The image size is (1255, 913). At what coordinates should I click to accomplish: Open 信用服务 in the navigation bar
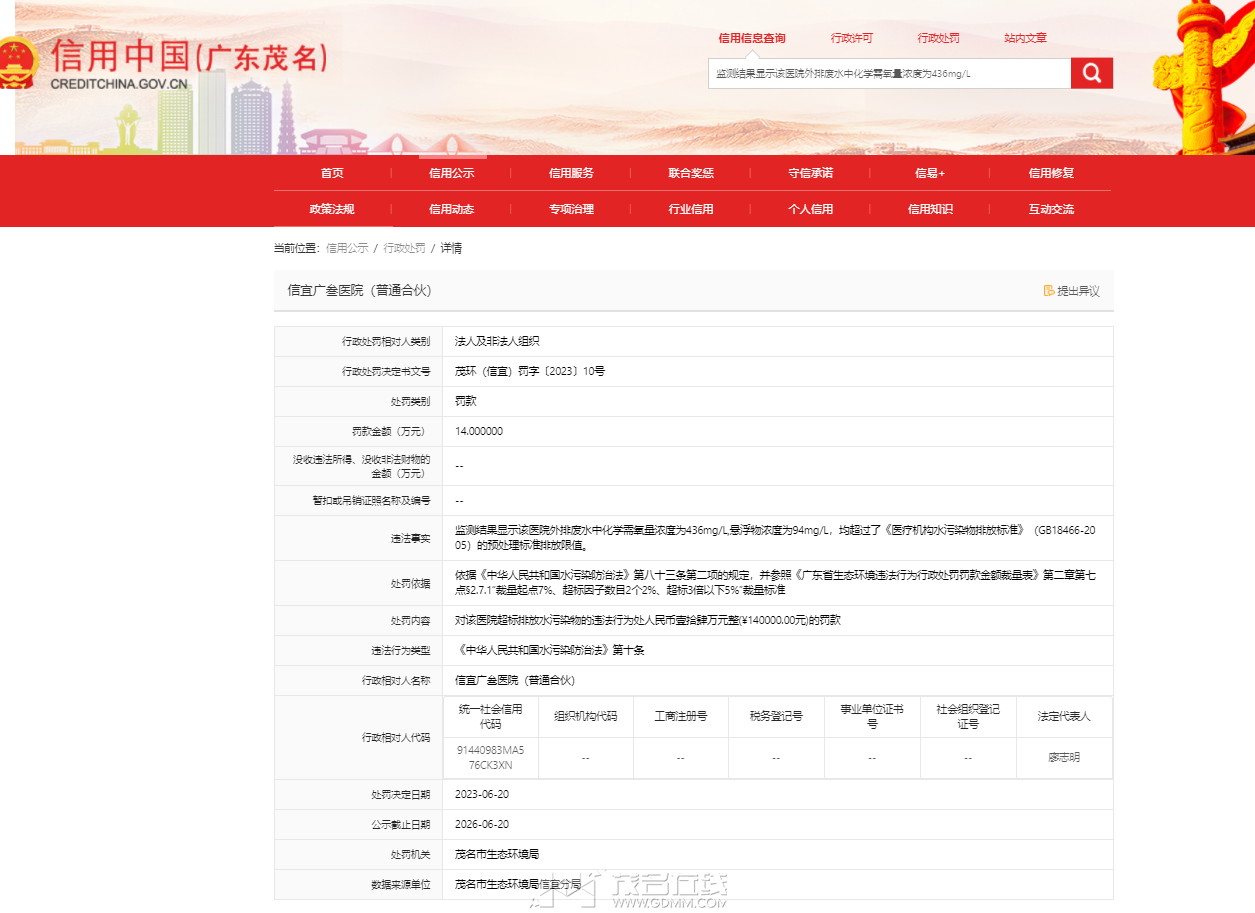571,173
